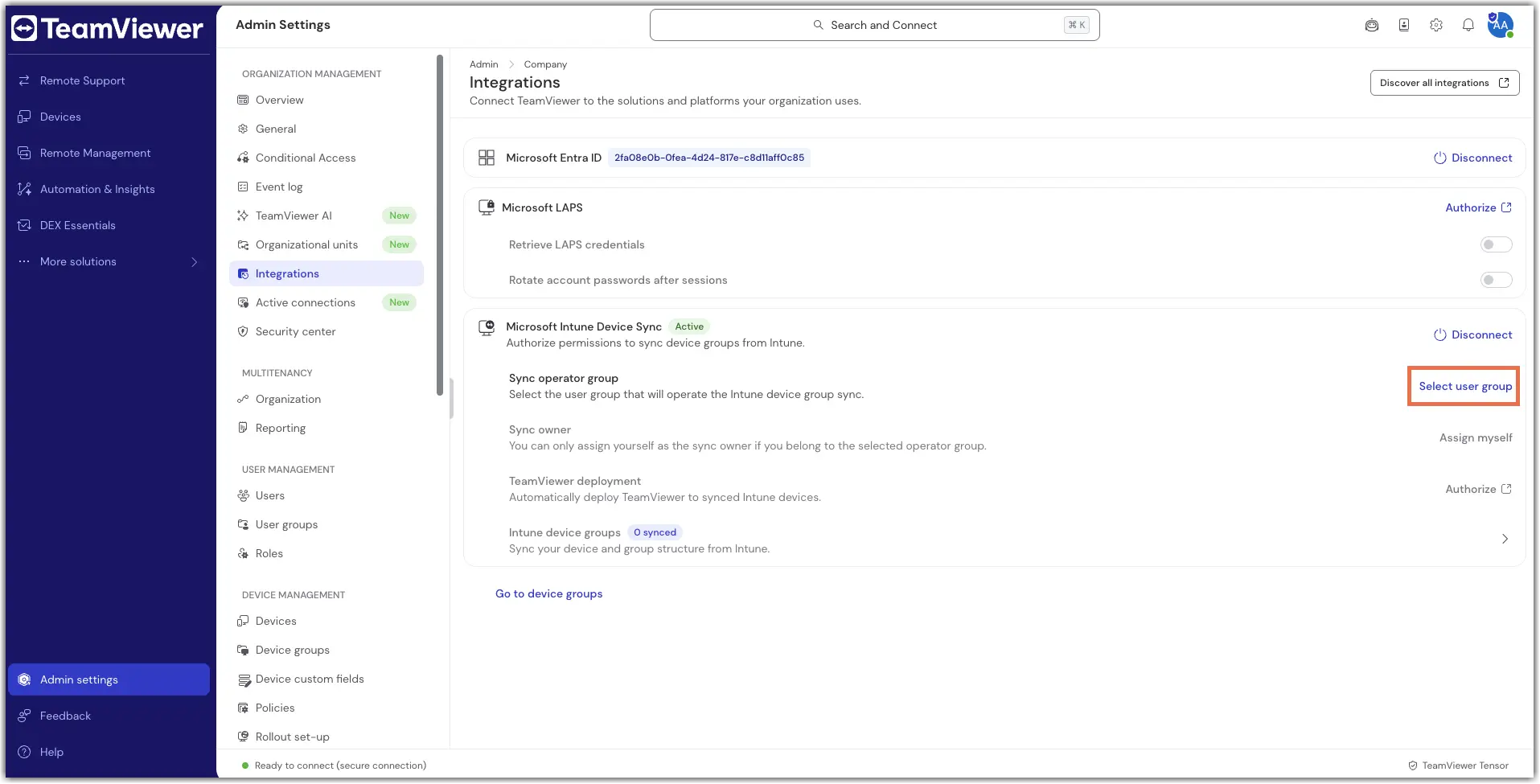Click power icon beside Entra ID Disconnect
Screen dimensions: 1540x784
coord(1440,158)
